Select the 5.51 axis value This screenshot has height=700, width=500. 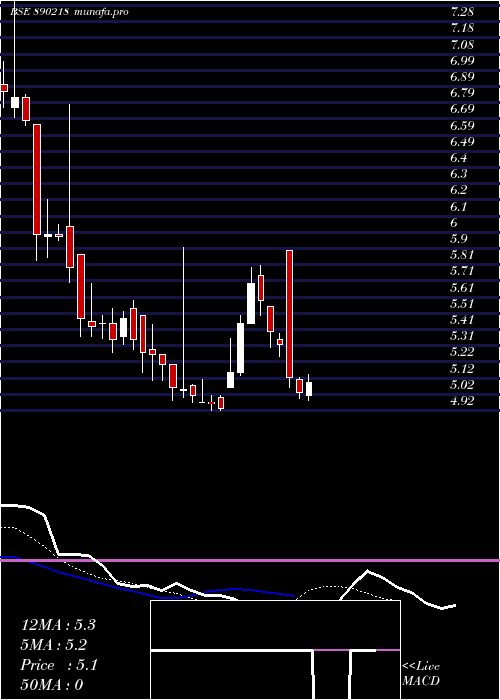462,304
